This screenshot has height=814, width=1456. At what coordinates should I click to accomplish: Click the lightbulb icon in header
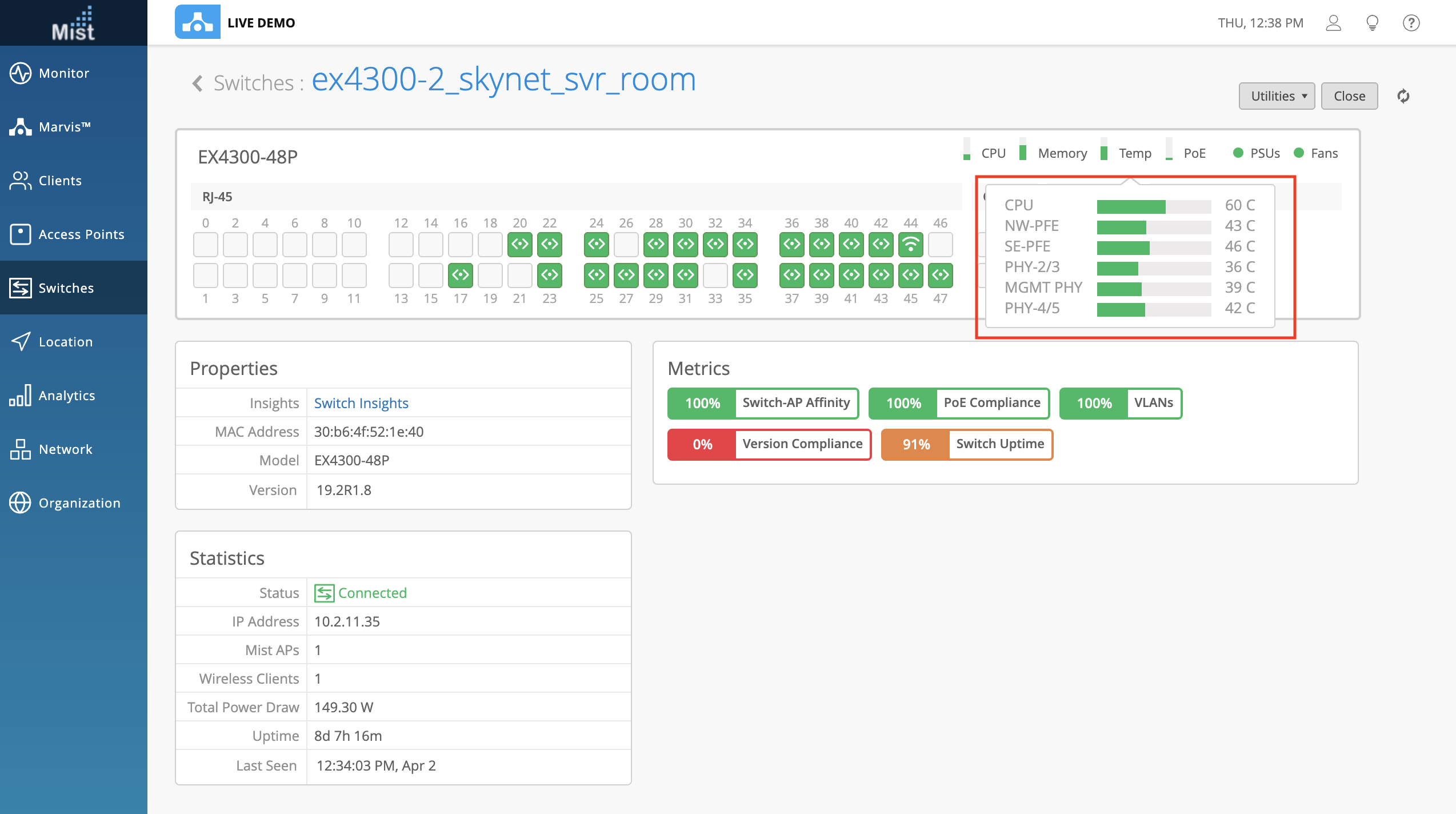(1372, 23)
